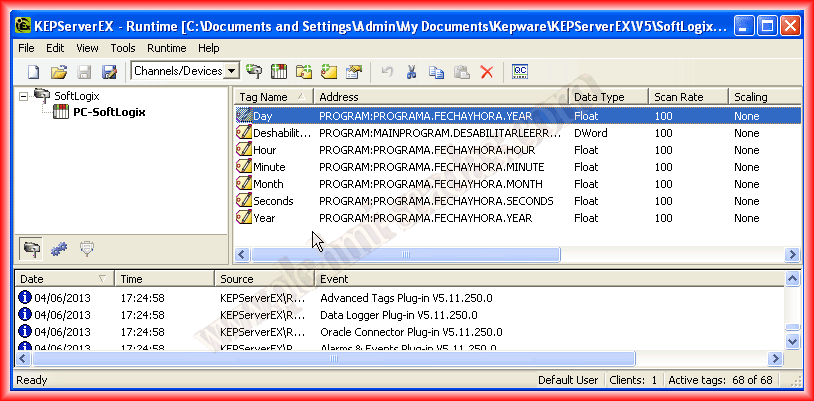Click the Cut scissors icon
814x401 pixels.
tap(411, 71)
